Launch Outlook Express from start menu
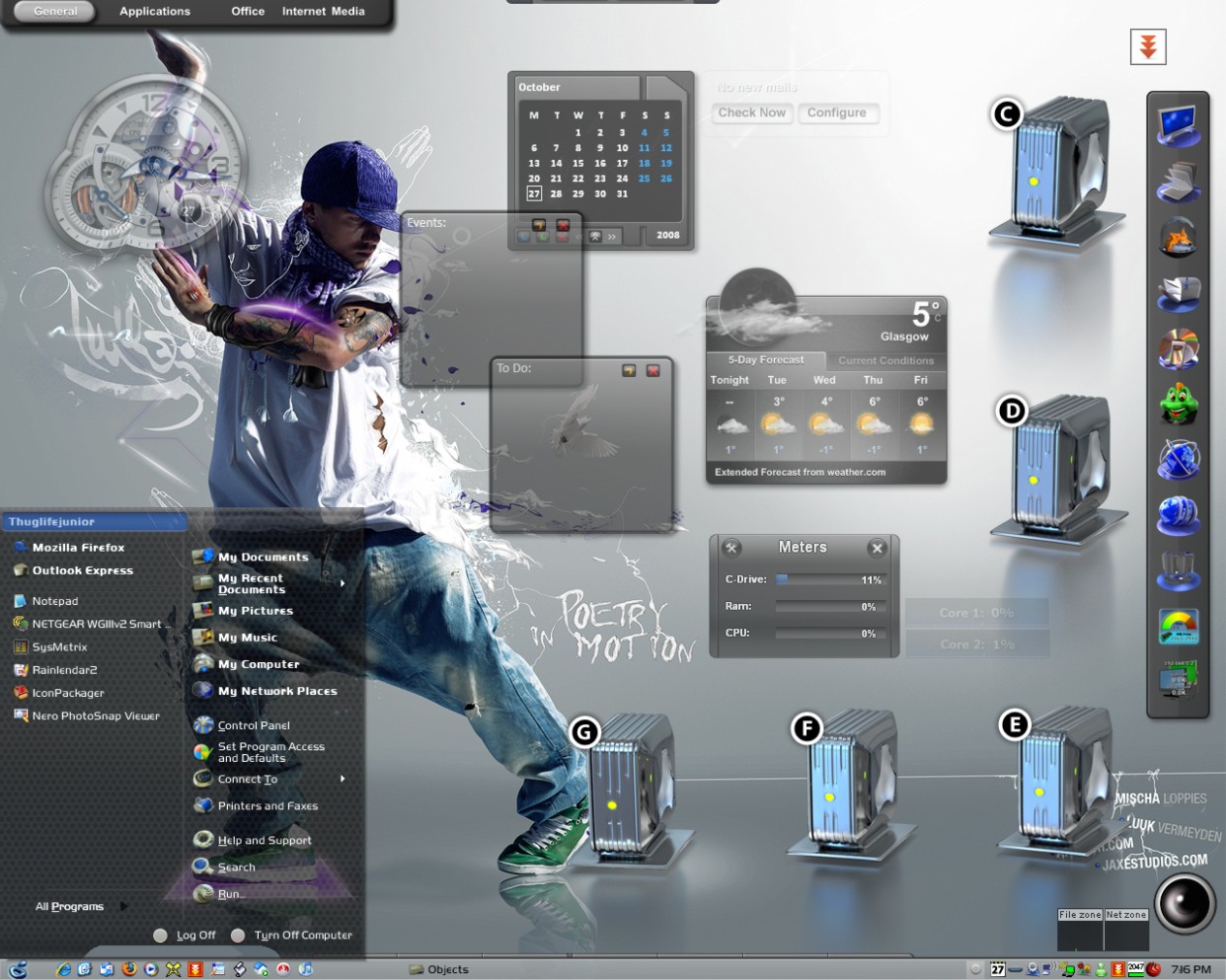This screenshot has width=1226, height=980. pos(82,570)
